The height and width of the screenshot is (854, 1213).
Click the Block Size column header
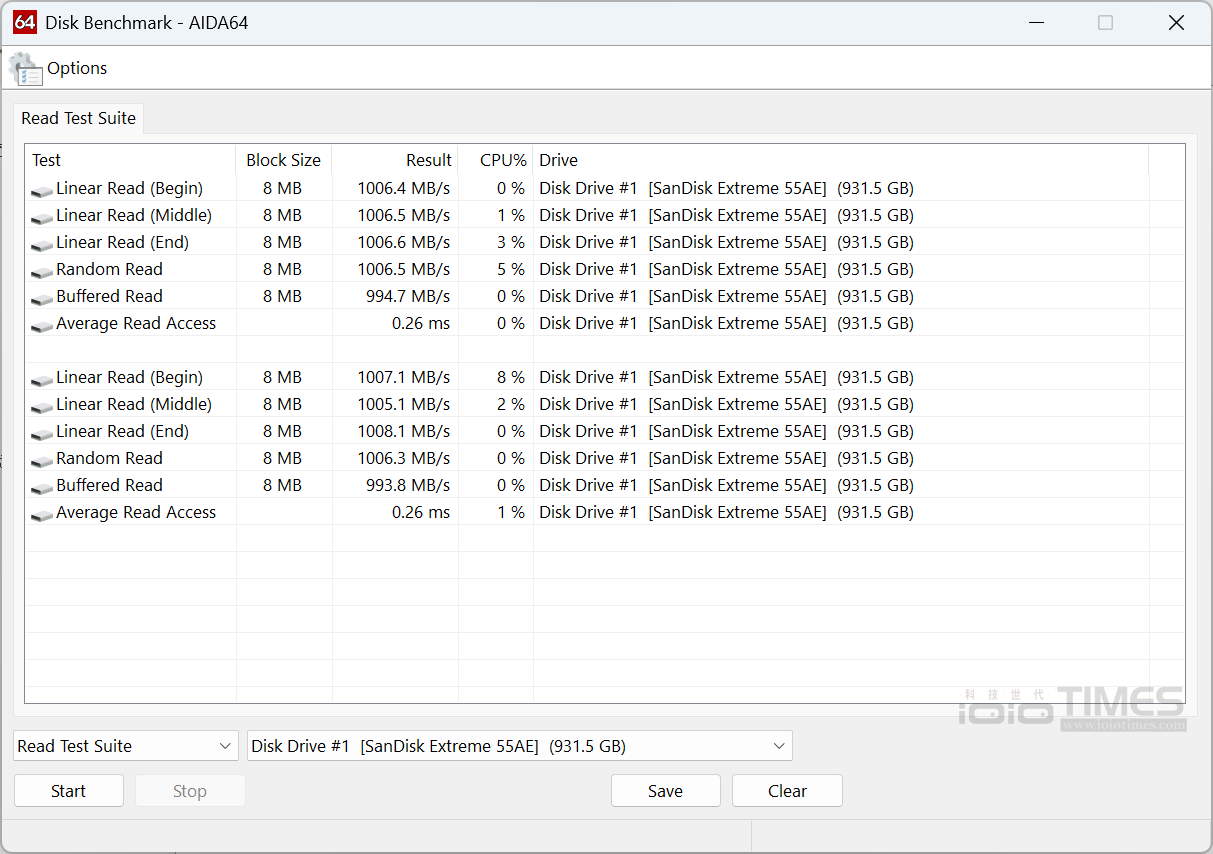283,160
